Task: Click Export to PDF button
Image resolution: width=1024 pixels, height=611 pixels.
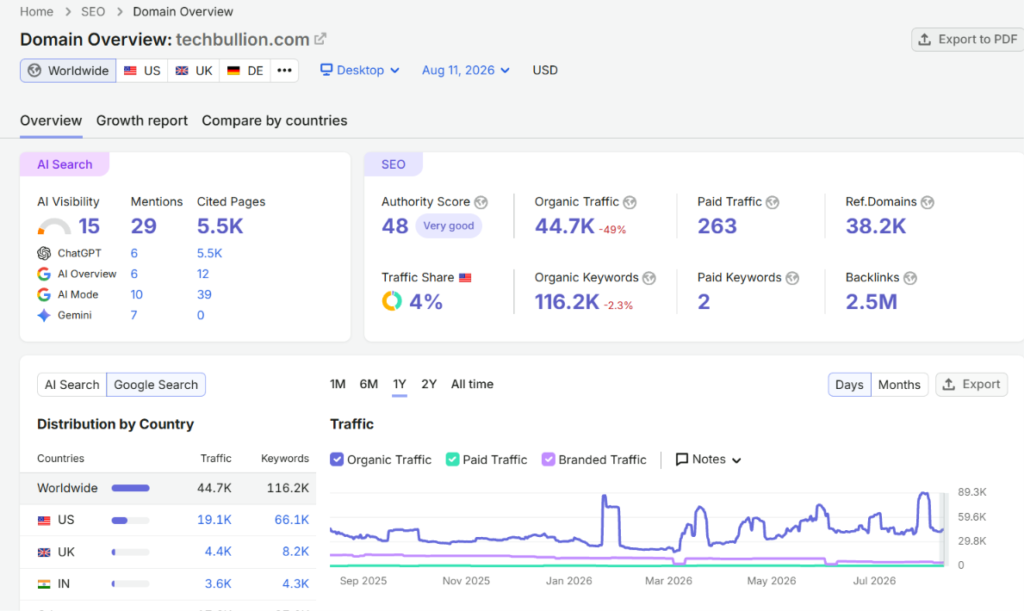Action: pyautogui.click(x=970, y=39)
